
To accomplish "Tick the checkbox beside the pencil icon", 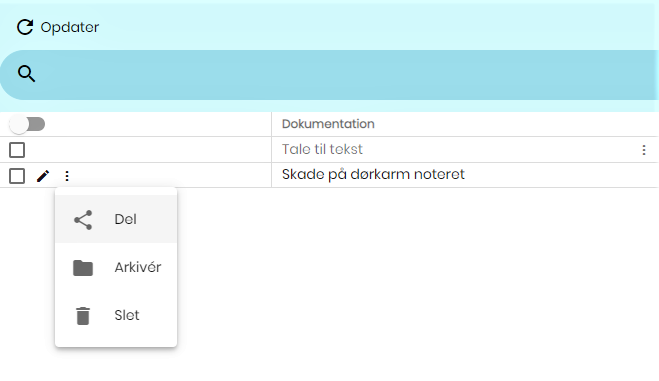I will click(17, 176).
